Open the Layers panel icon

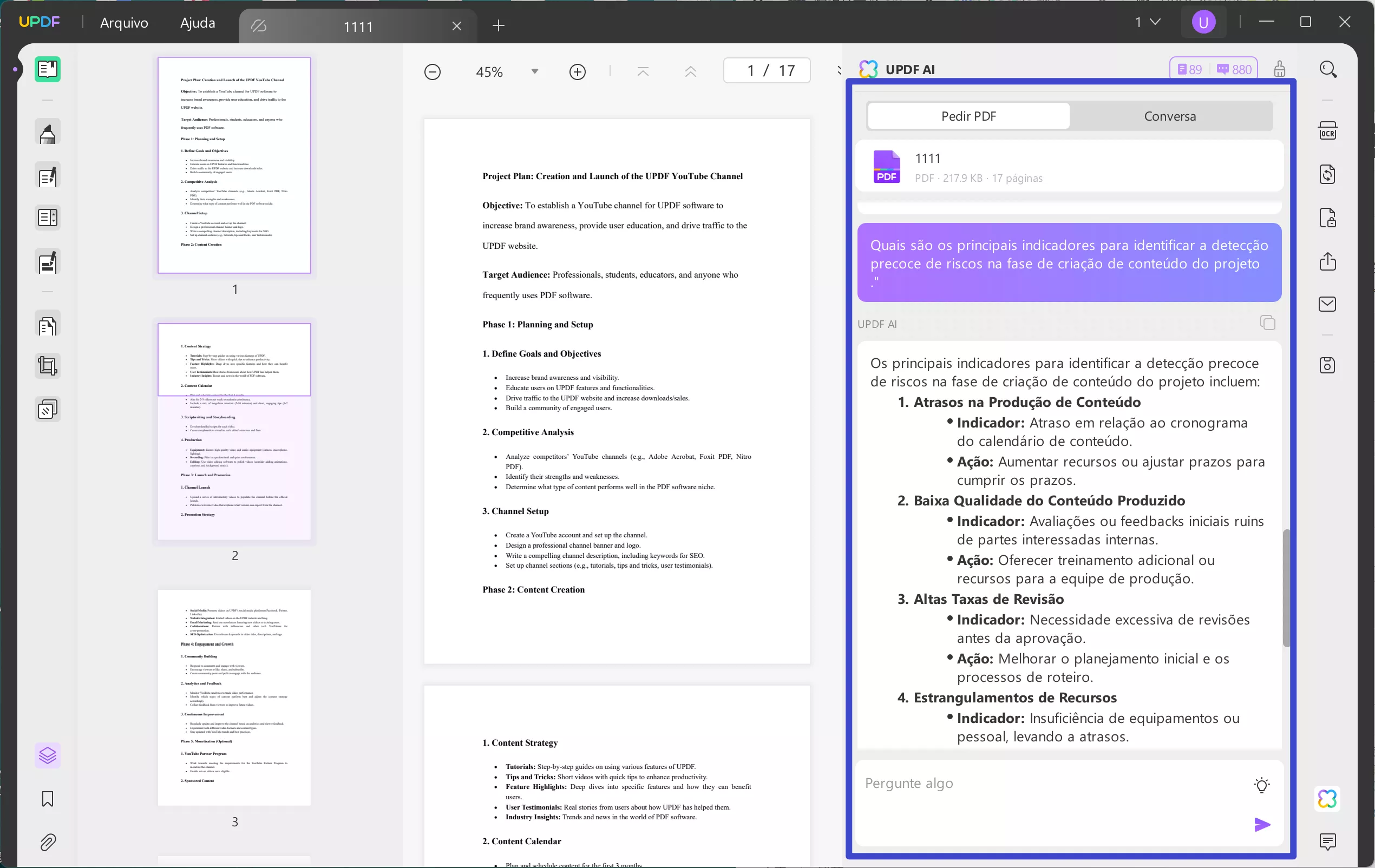[48, 755]
